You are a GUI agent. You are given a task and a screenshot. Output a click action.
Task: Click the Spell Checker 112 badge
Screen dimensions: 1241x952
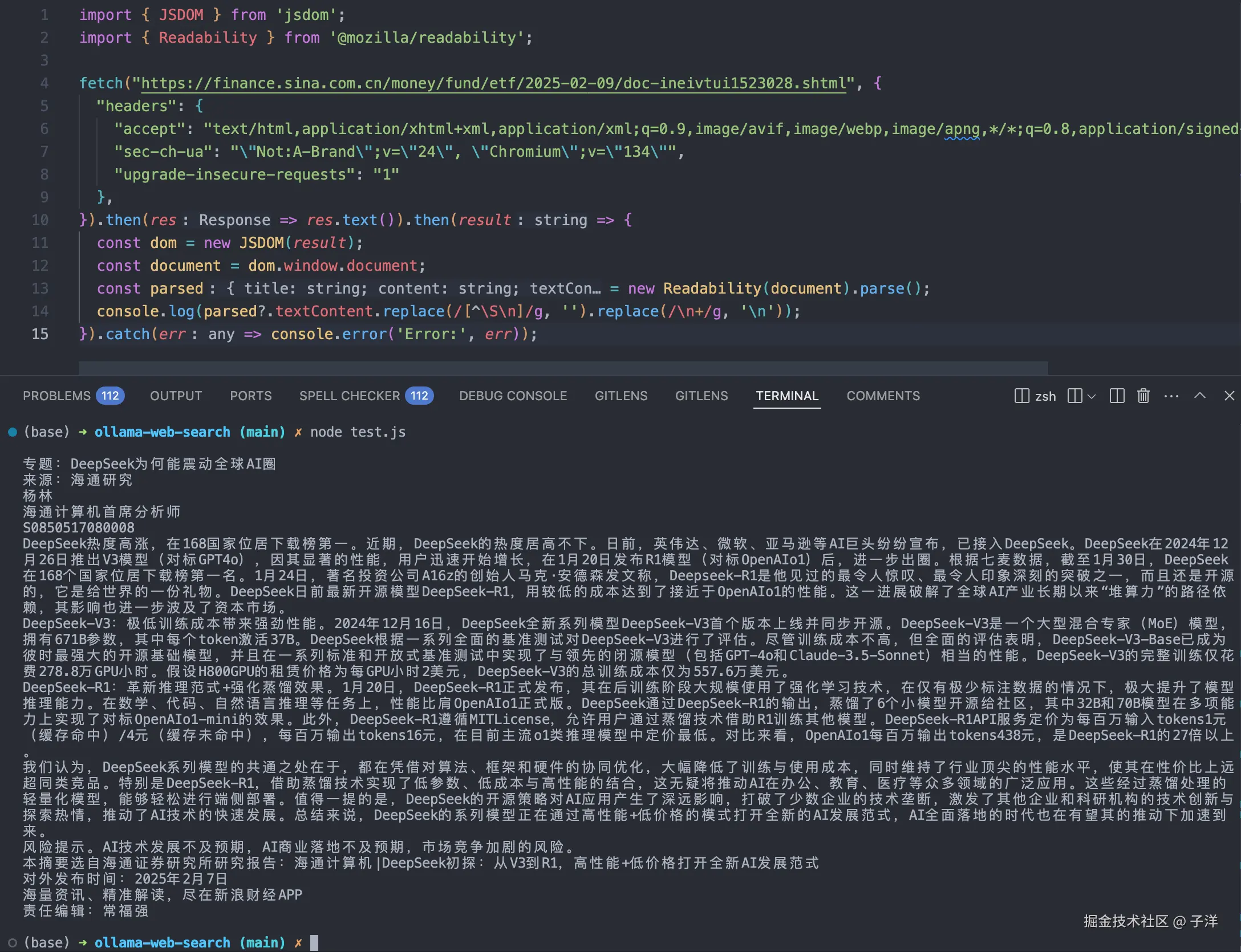pyautogui.click(x=419, y=396)
